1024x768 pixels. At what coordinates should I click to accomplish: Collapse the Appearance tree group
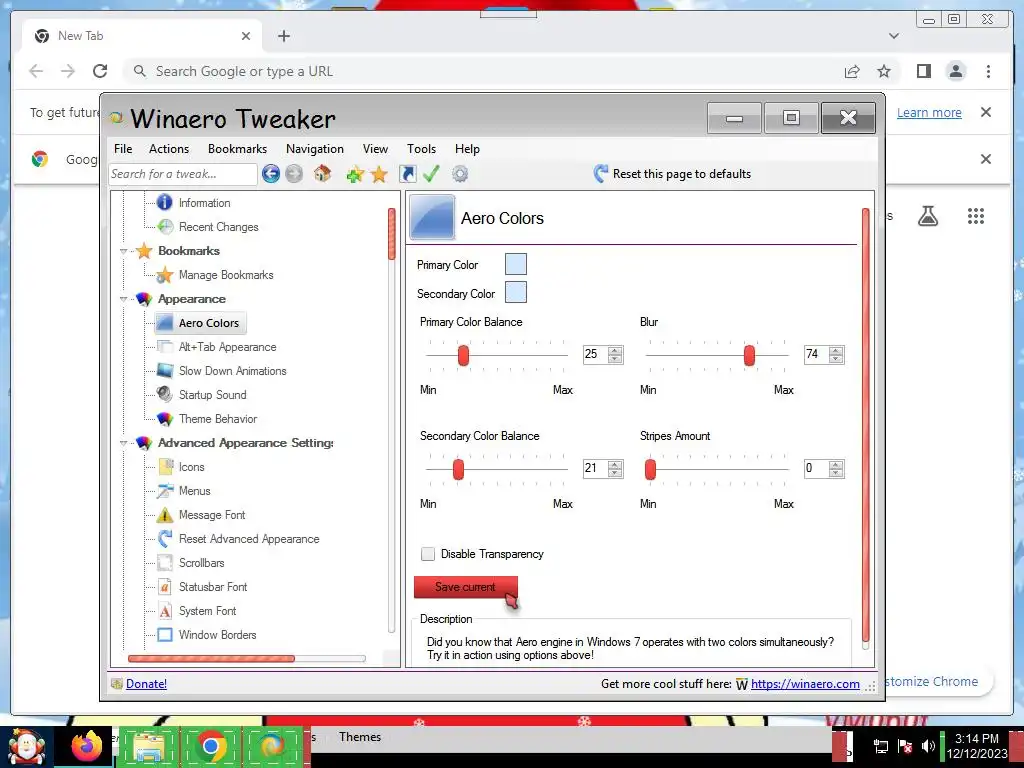tap(123, 299)
